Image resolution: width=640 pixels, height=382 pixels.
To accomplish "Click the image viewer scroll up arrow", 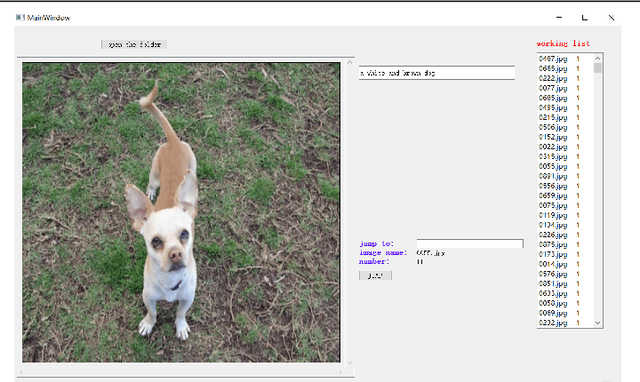I will click(x=349, y=62).
